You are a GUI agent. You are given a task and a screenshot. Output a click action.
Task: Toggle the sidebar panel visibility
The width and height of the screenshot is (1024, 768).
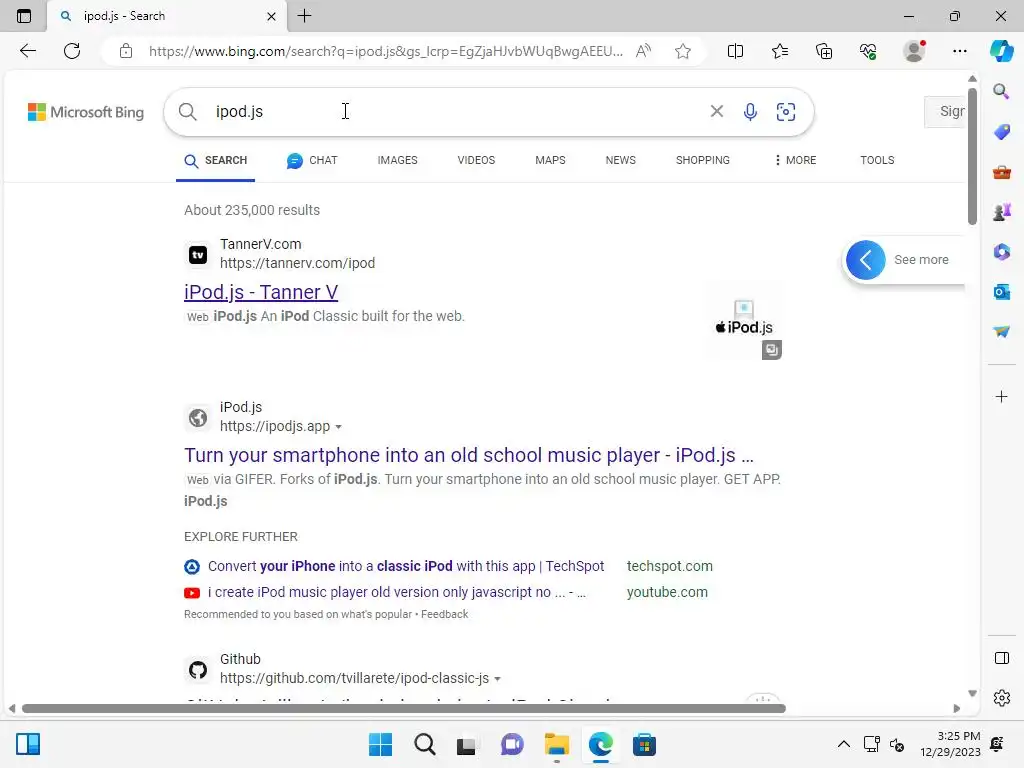pyautogui.click(x=1001, y=658)
